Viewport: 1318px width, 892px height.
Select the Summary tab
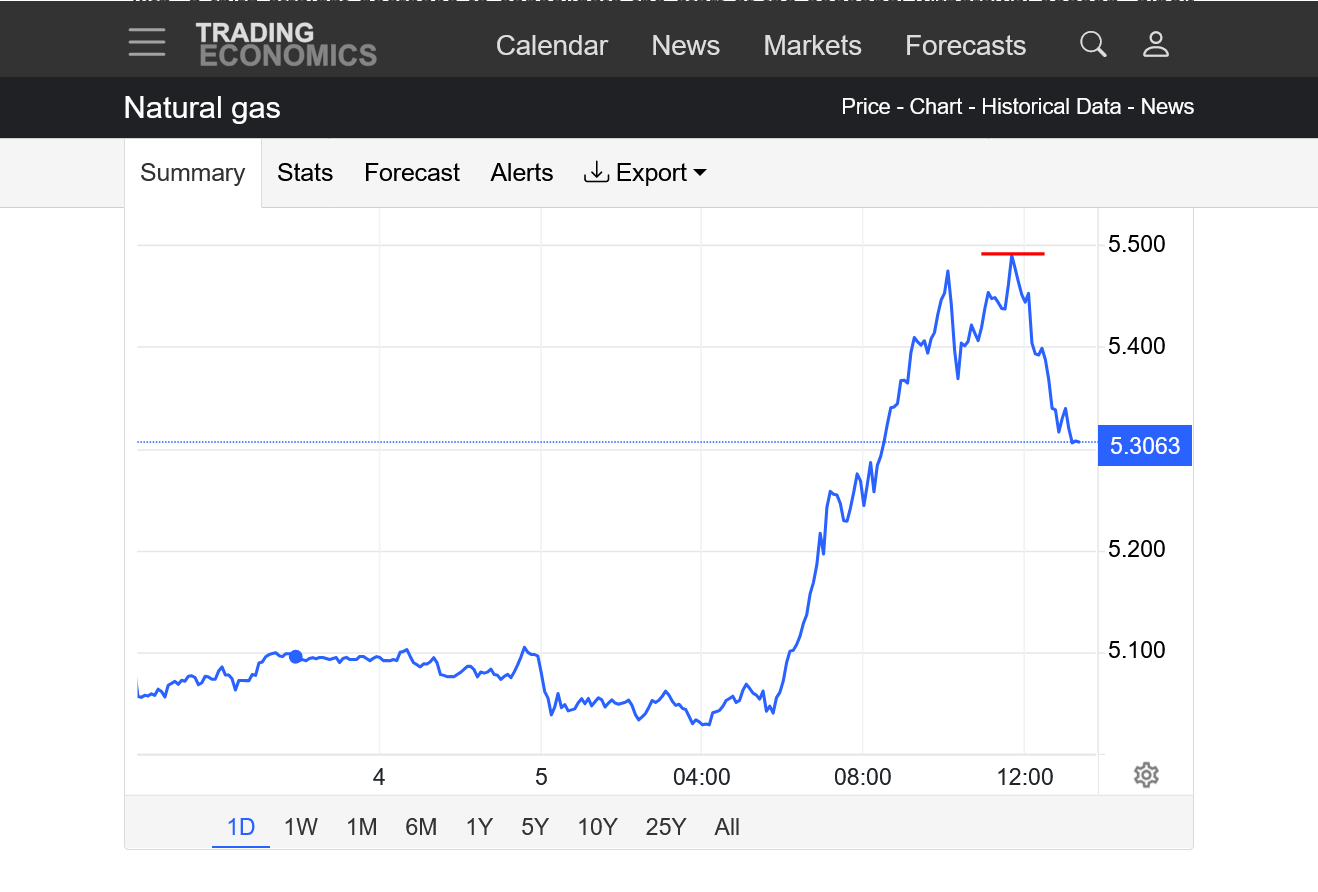[x=192, y=173]
